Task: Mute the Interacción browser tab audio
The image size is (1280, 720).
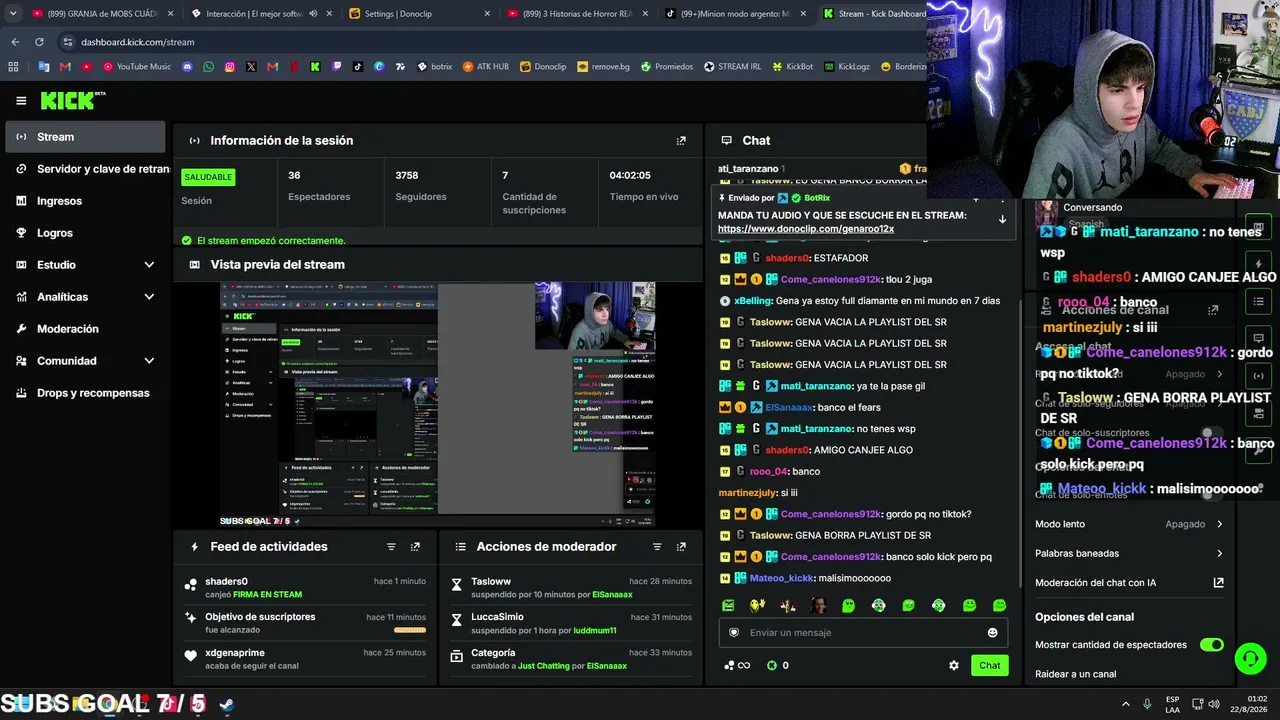Action: click(x=314, y=14)
